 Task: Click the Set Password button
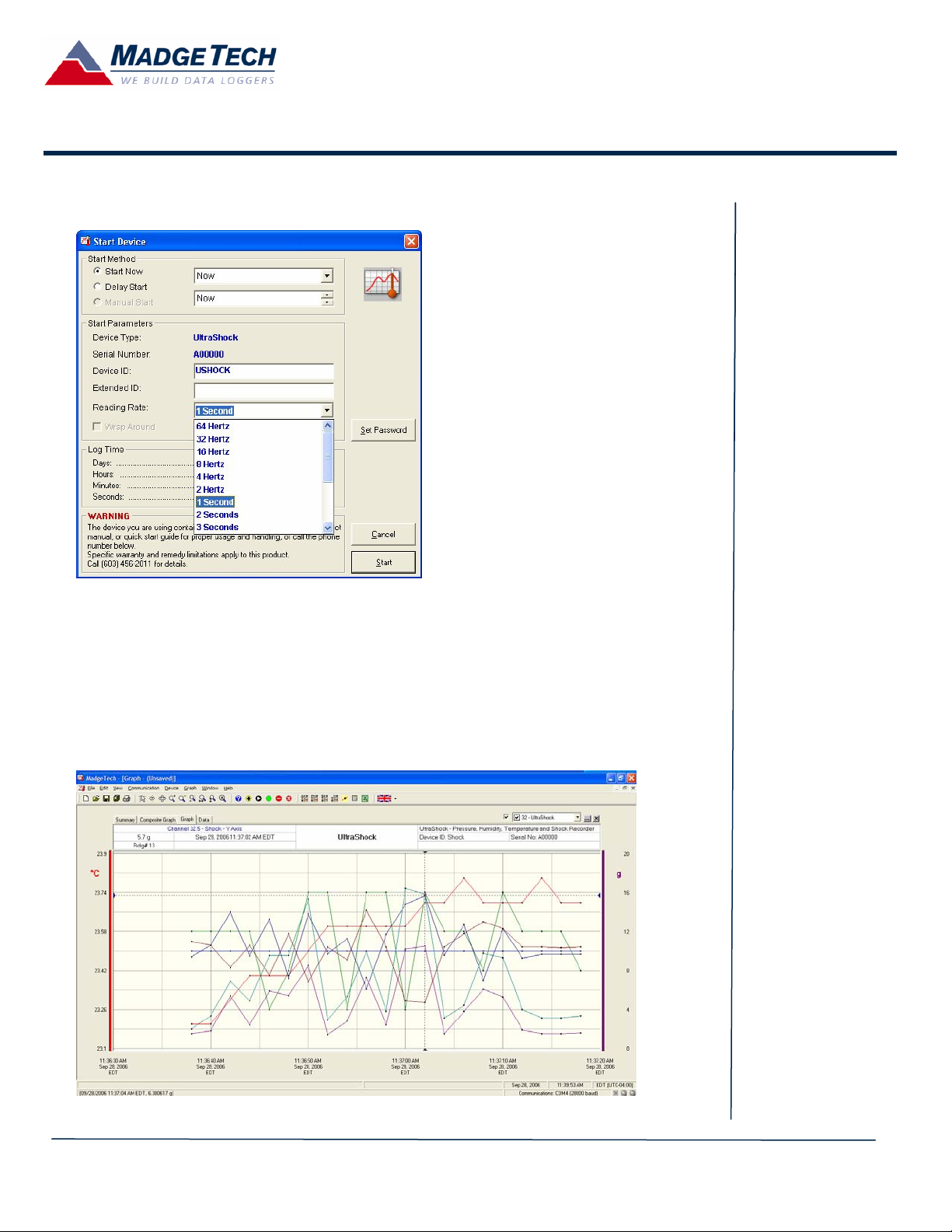tap(383, 430)
